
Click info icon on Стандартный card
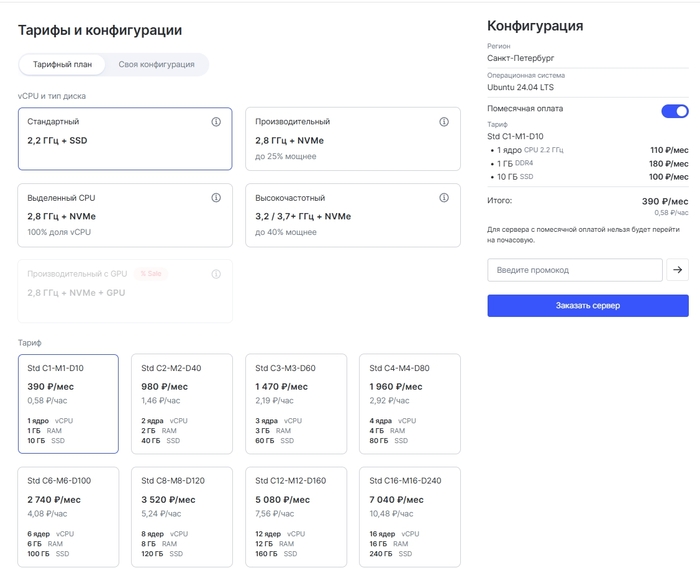coord(216,122)
